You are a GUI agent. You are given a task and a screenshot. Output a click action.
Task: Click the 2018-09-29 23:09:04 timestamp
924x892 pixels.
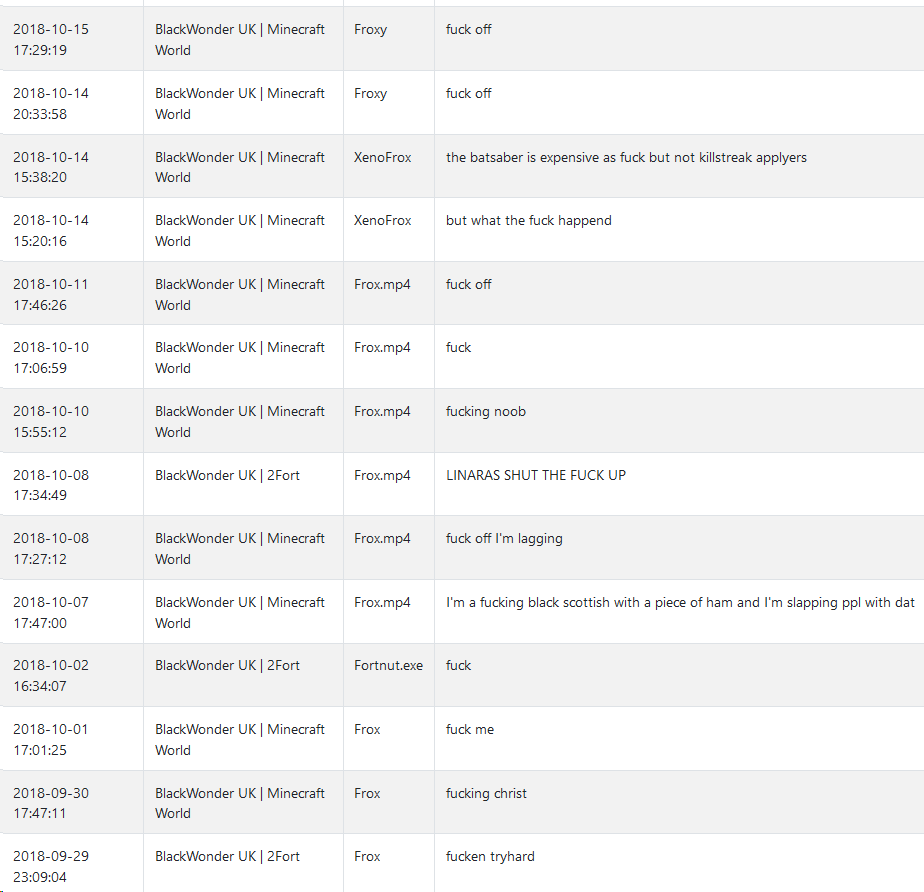[x=51, y=866]
